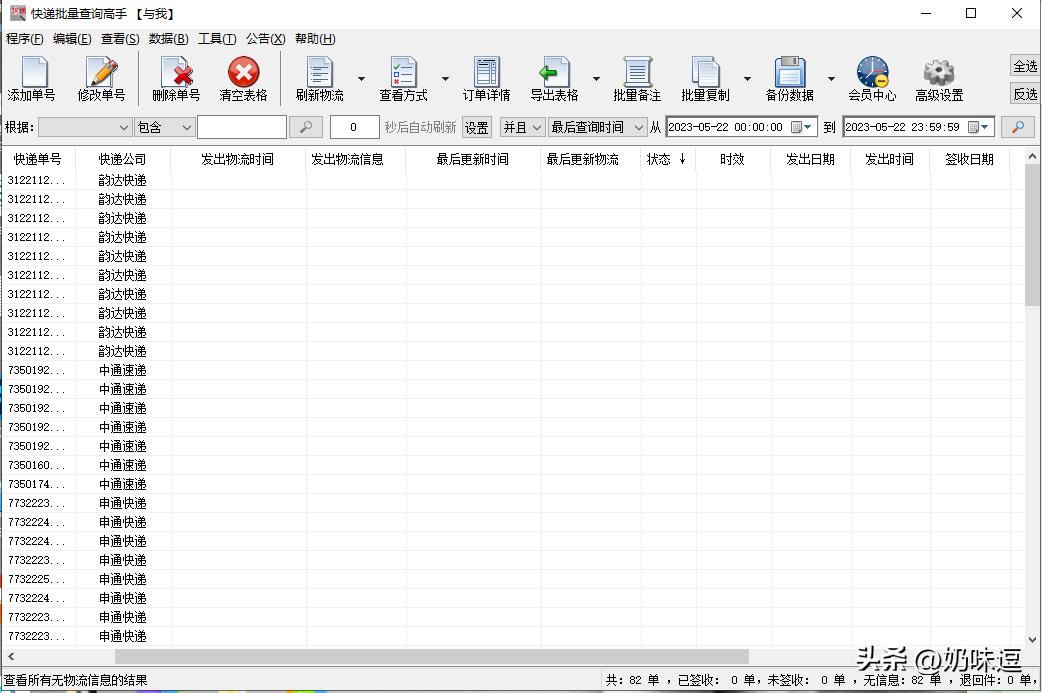Sort by 发出日期 column header

point(810,159)
